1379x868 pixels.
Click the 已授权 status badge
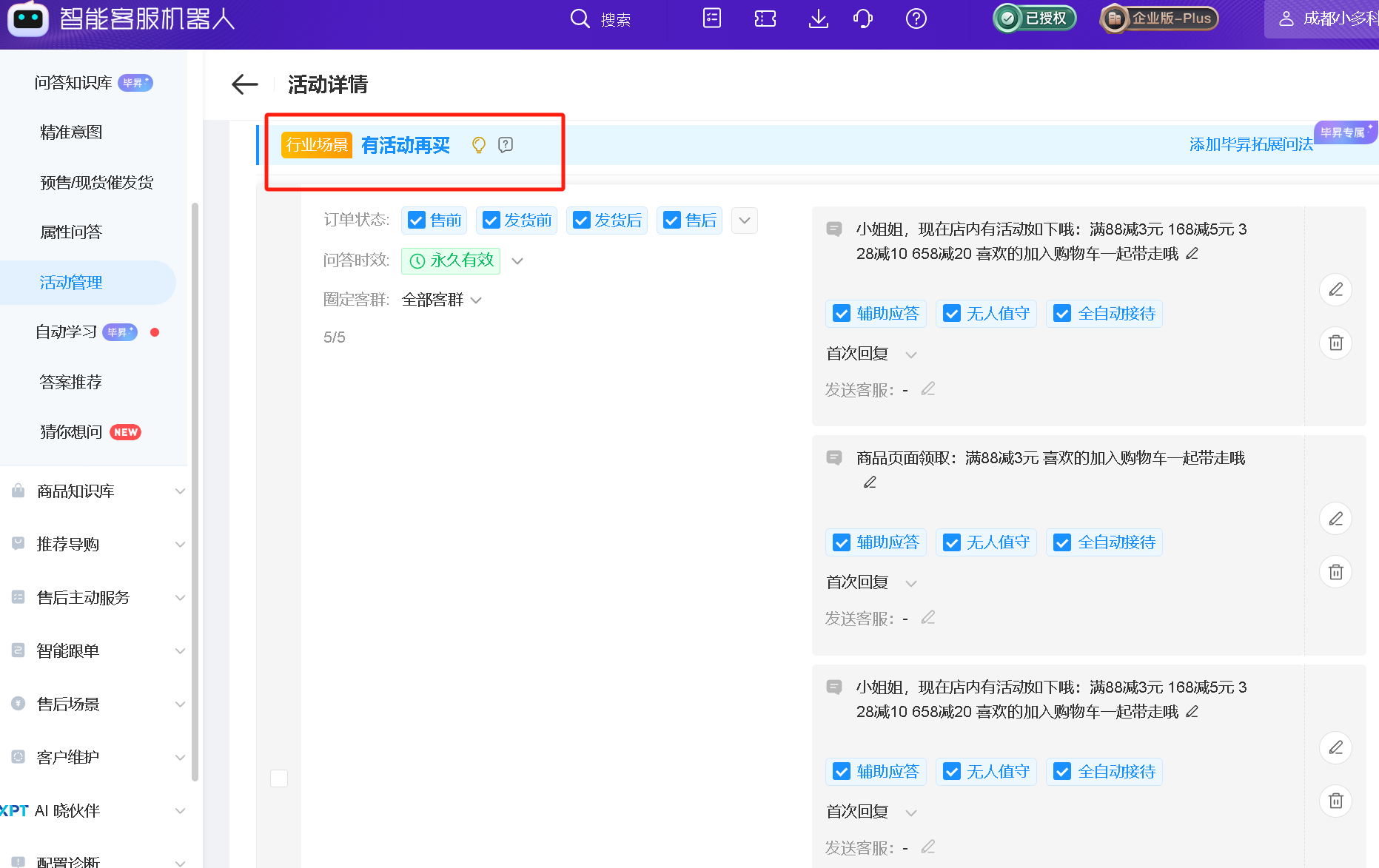(1034, 18)
